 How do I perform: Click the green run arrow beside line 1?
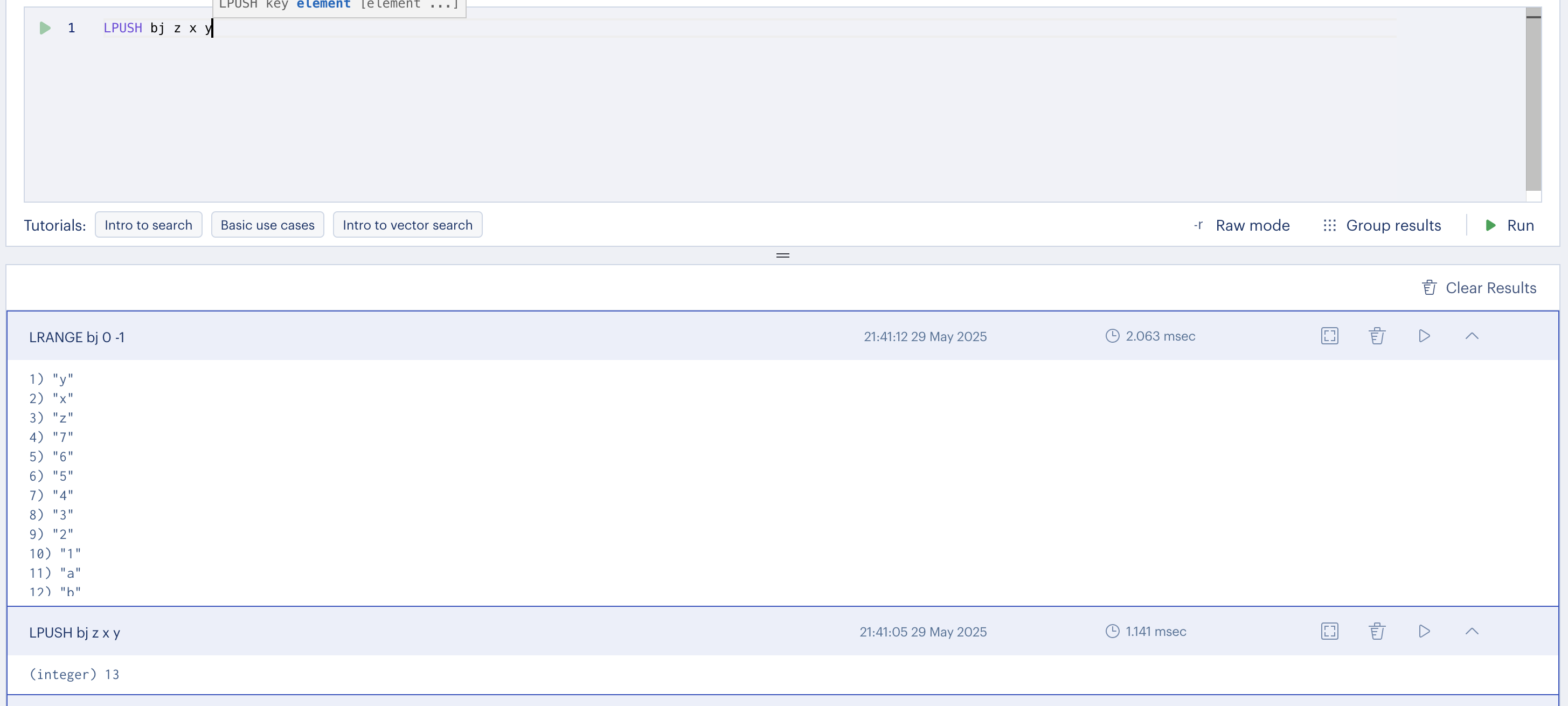click(x=44, y=28)
